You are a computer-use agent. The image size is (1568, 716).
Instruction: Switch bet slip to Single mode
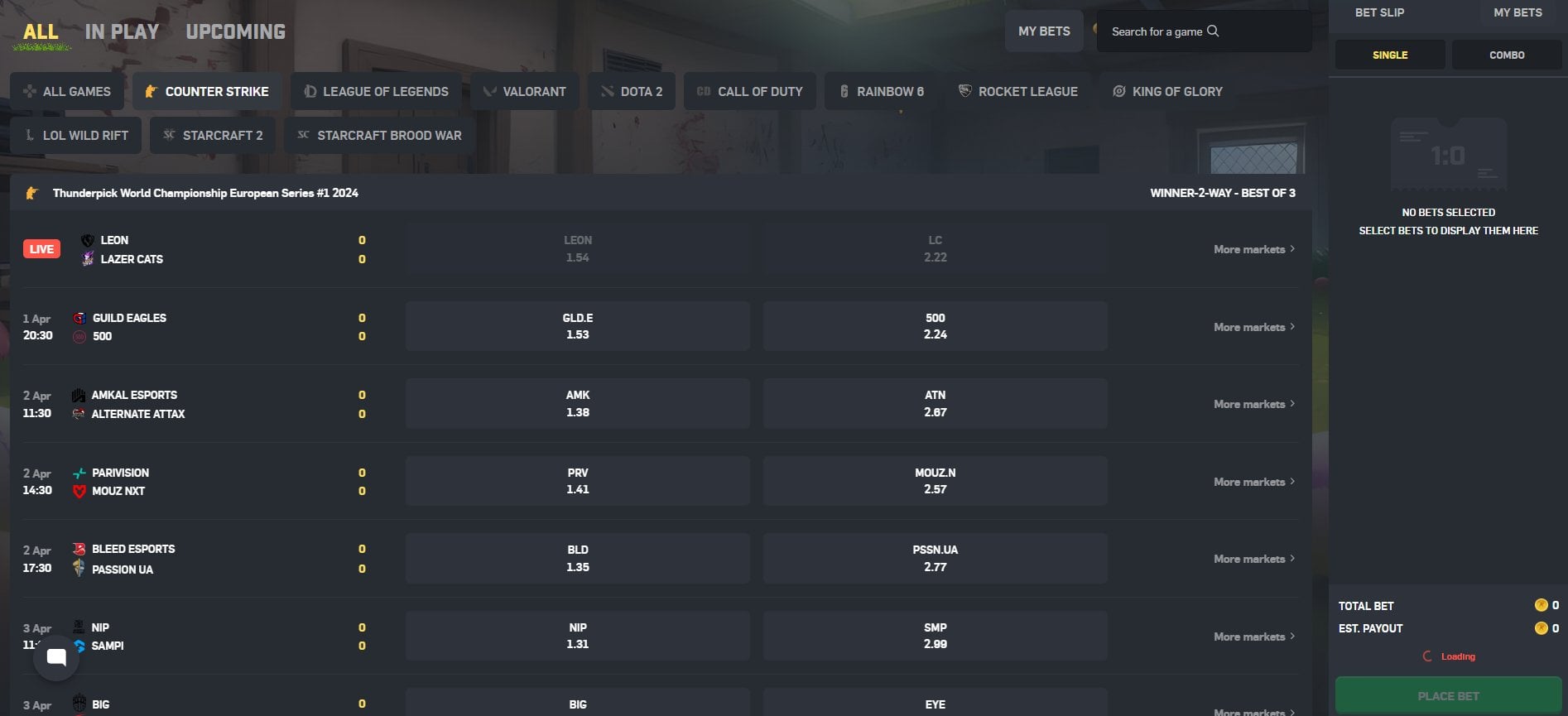1390,55
